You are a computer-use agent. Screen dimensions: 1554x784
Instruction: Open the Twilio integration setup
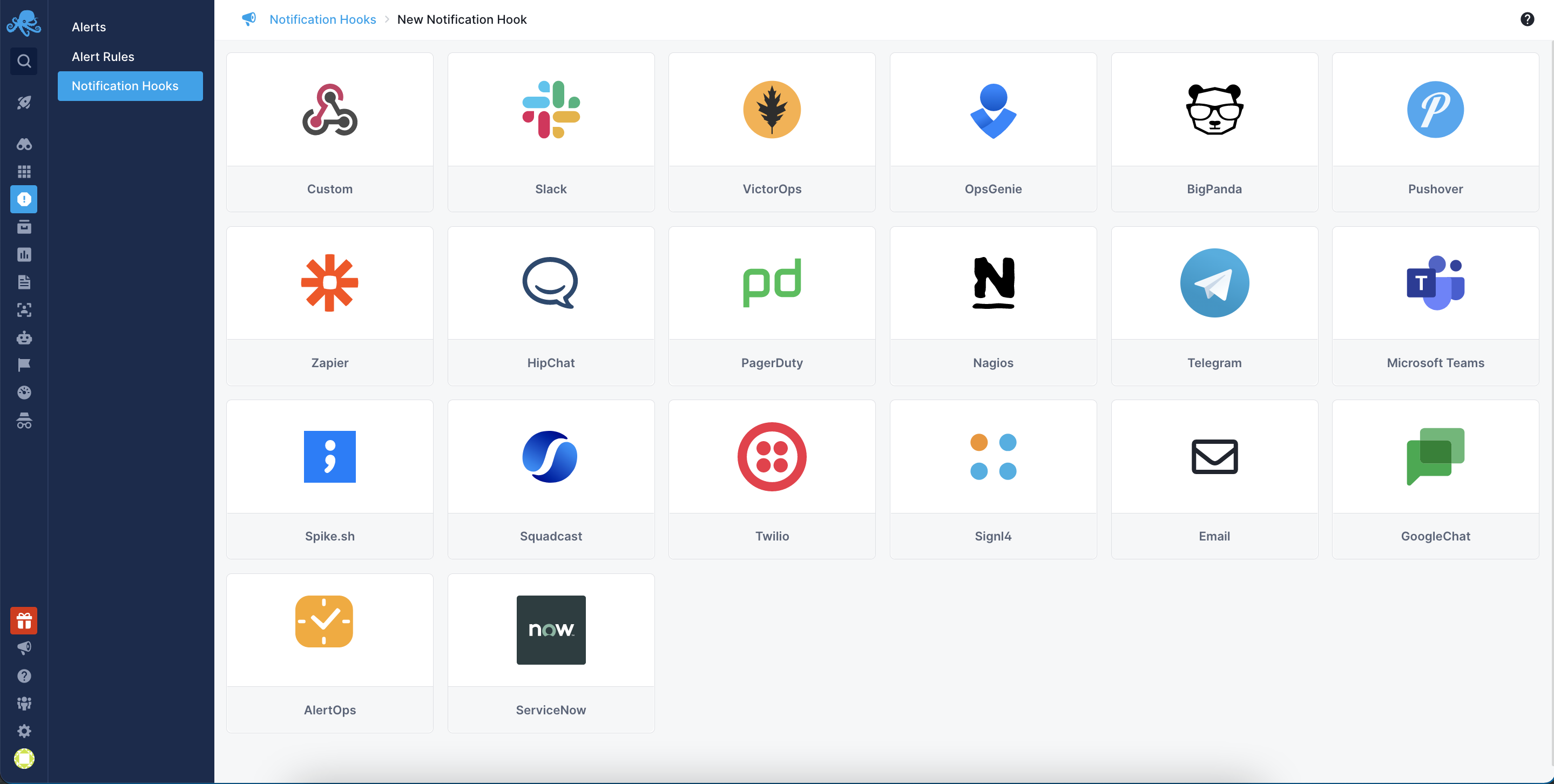click(771, 479)
